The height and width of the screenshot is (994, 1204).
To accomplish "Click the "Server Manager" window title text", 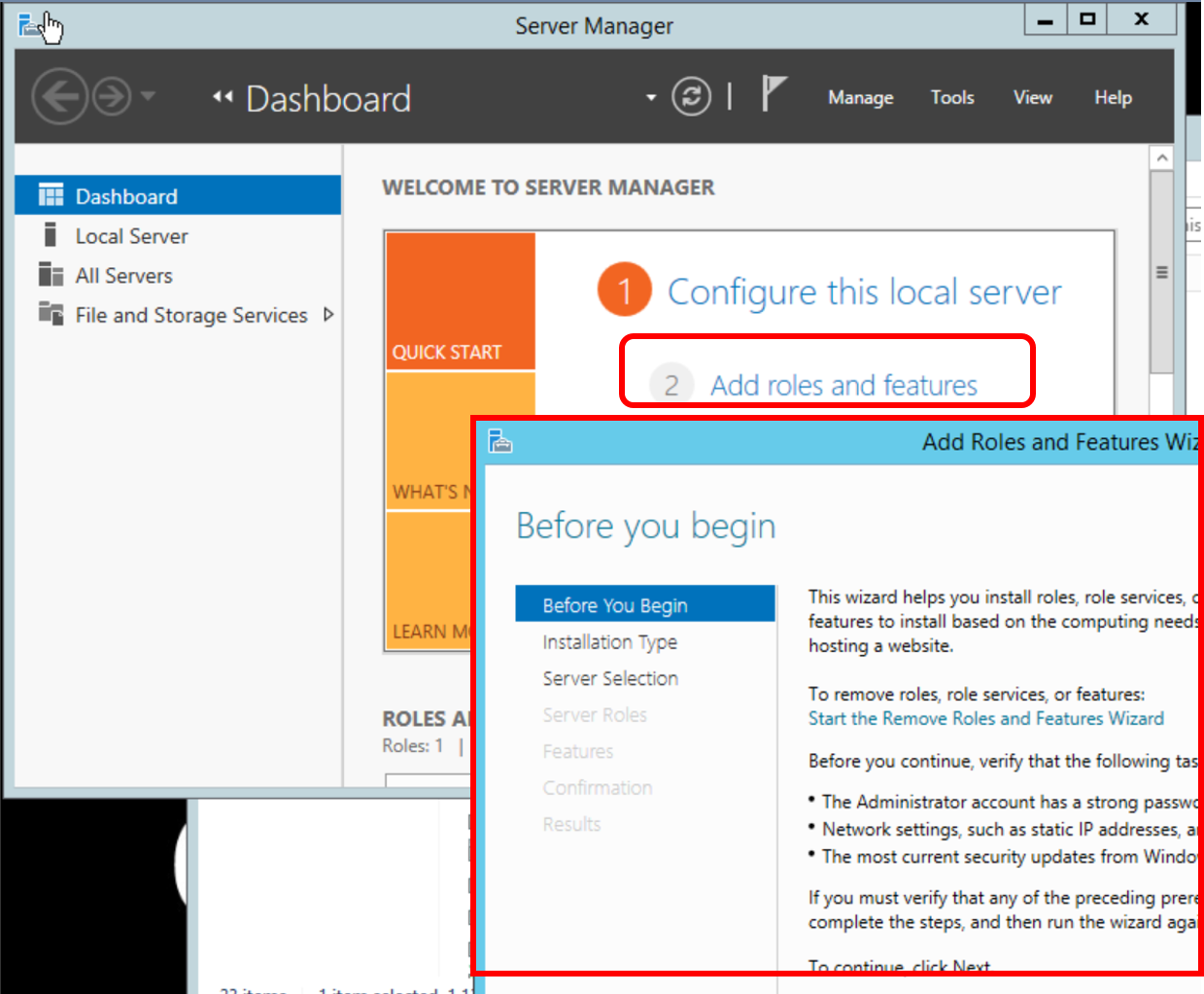I will (x=594, y=26).
